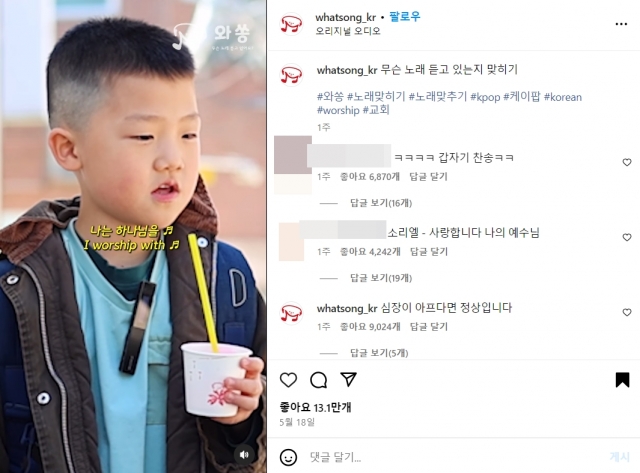Viewport: 640px width, 473px height.
Task: Open the #worship hashtag
Action: 338,110
